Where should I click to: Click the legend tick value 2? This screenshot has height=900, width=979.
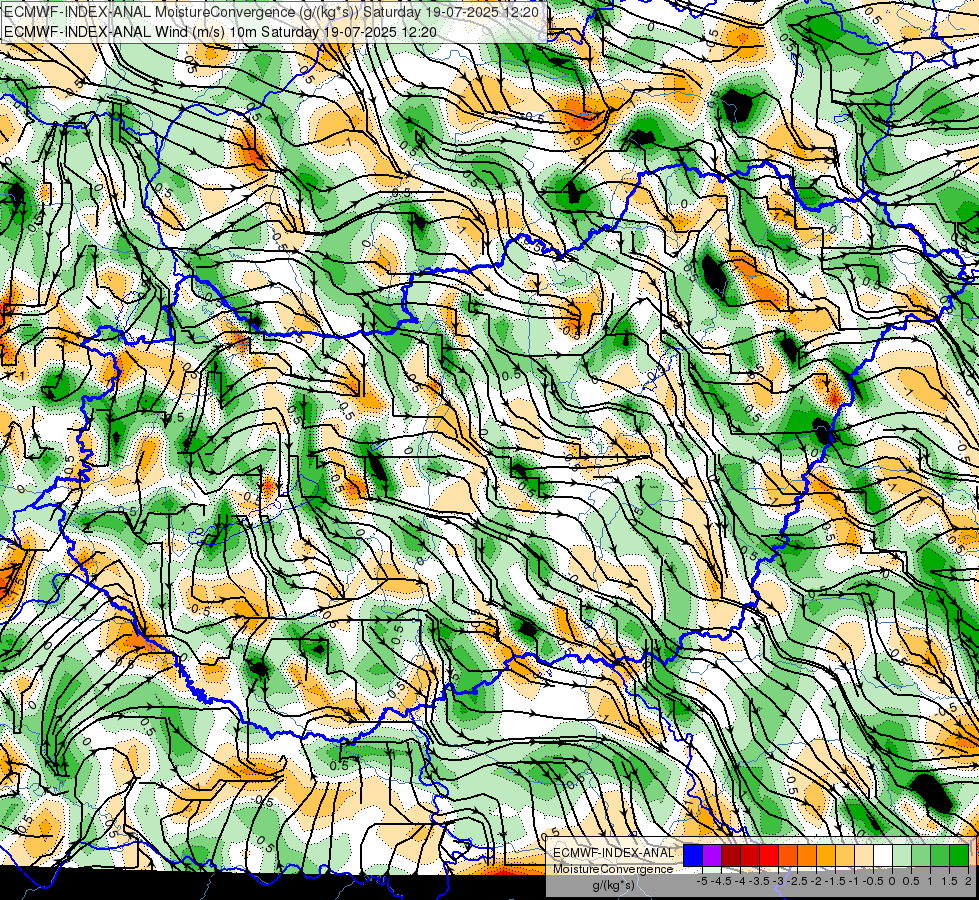pos(968,881)
